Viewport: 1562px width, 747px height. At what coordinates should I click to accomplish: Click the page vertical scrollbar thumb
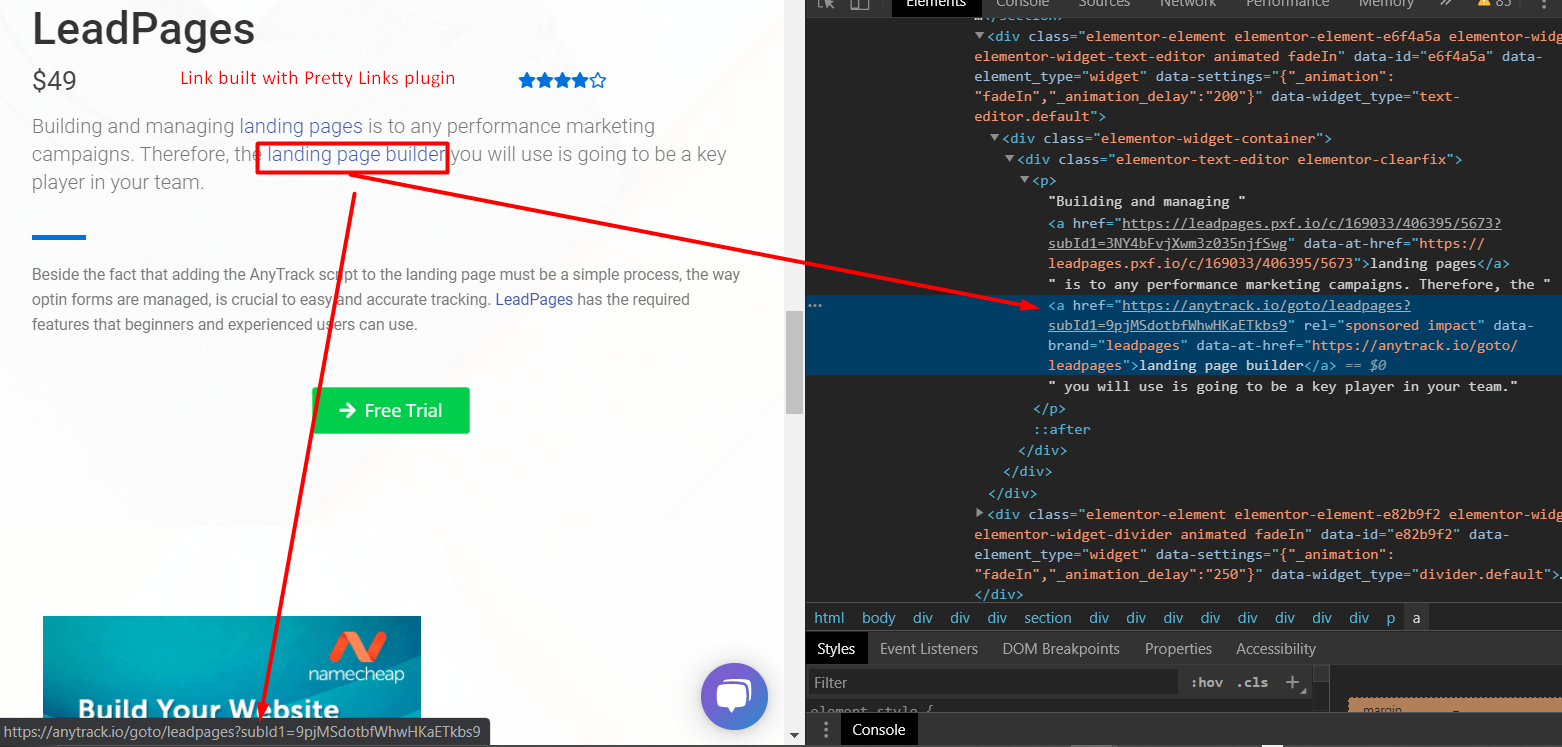pyautogui.click(x=794, y=362)
